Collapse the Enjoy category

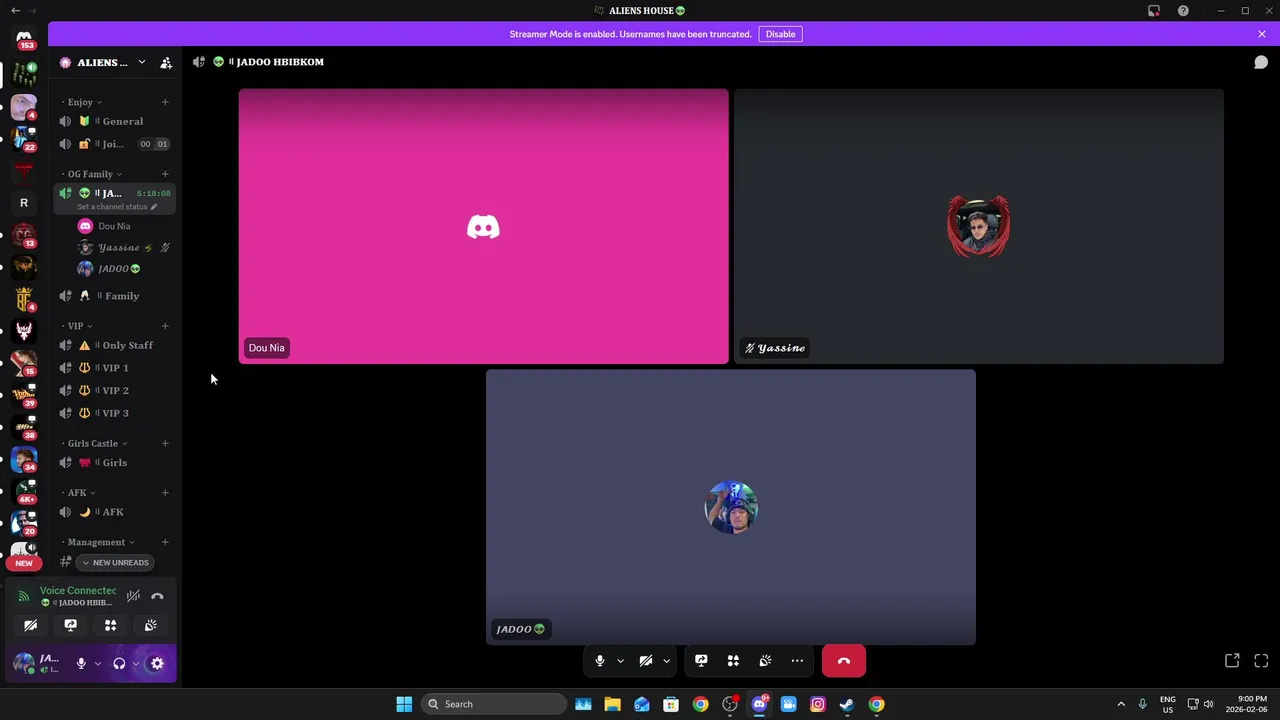click(x=84, y=102)
